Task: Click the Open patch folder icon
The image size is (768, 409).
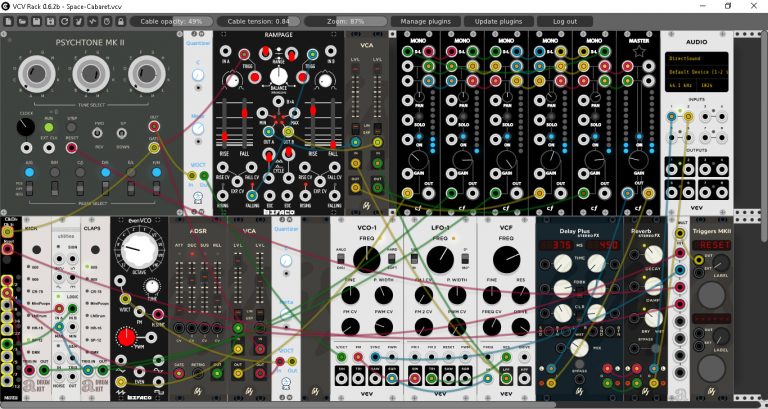Action: [23, 22]
